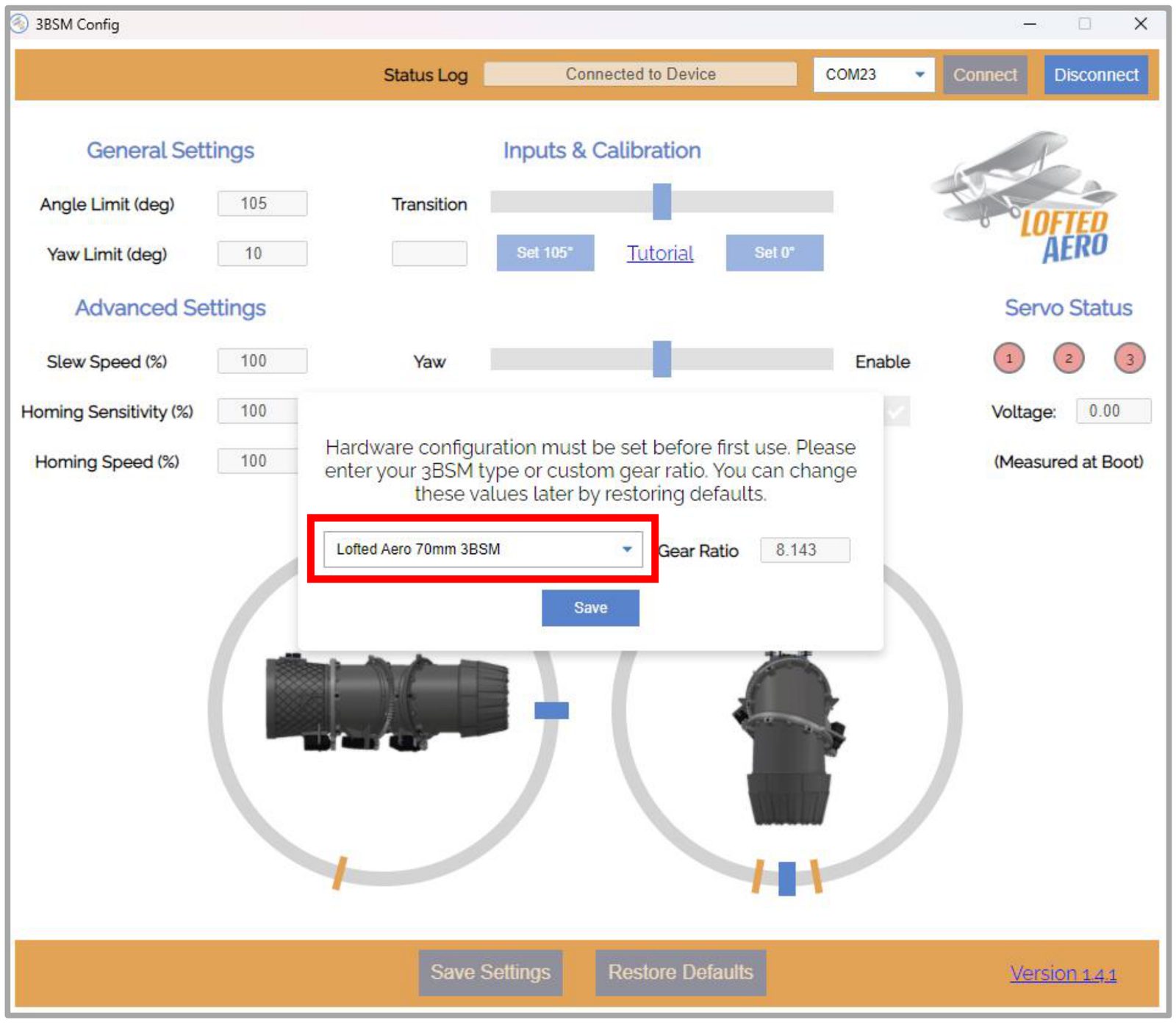The height and width of the screenshot is (1025, 1176).
Task: Click the Voltage field showing 0.00
Action: click(1114, 411)
